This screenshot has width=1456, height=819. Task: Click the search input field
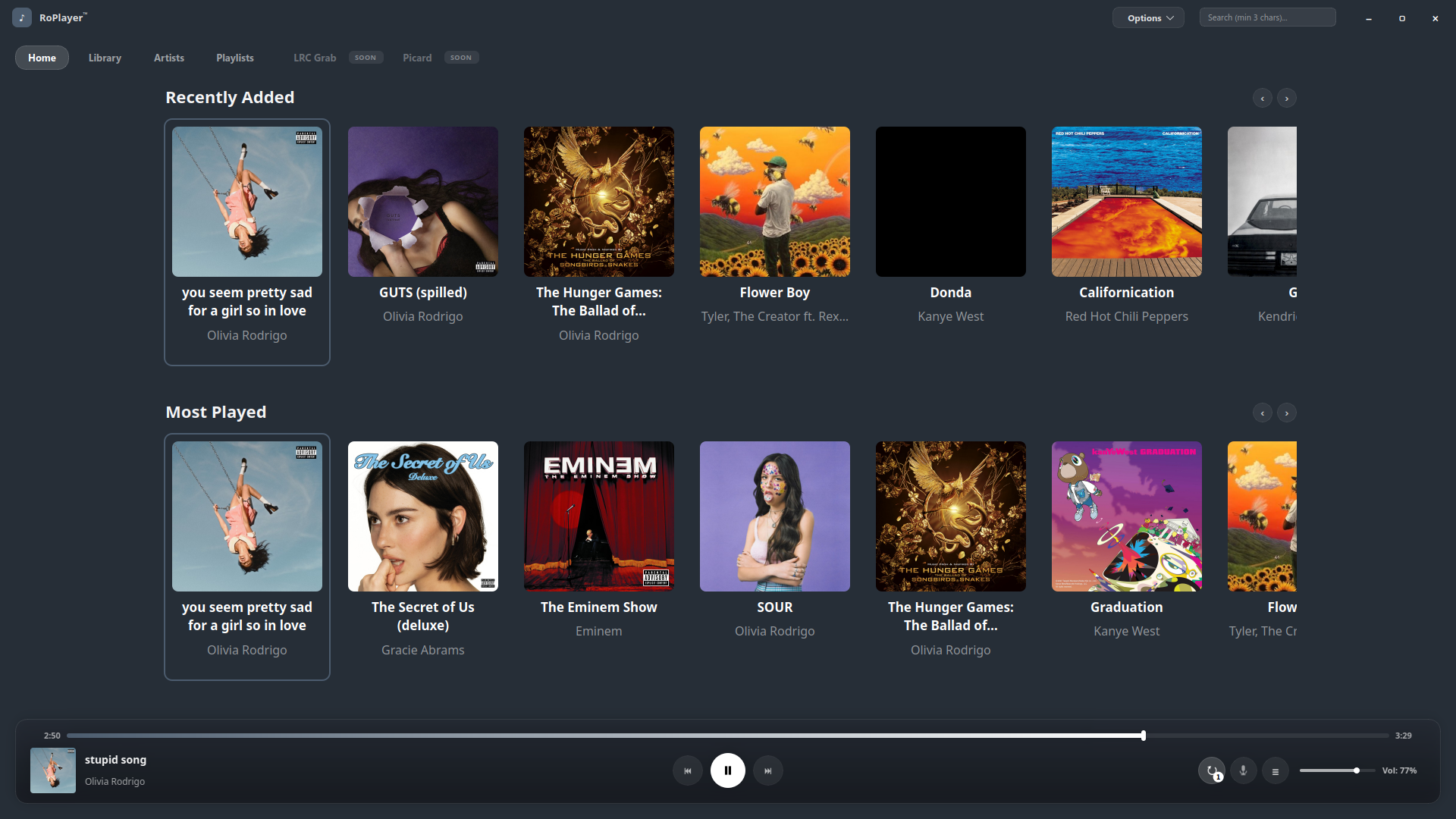(1268, 17)
